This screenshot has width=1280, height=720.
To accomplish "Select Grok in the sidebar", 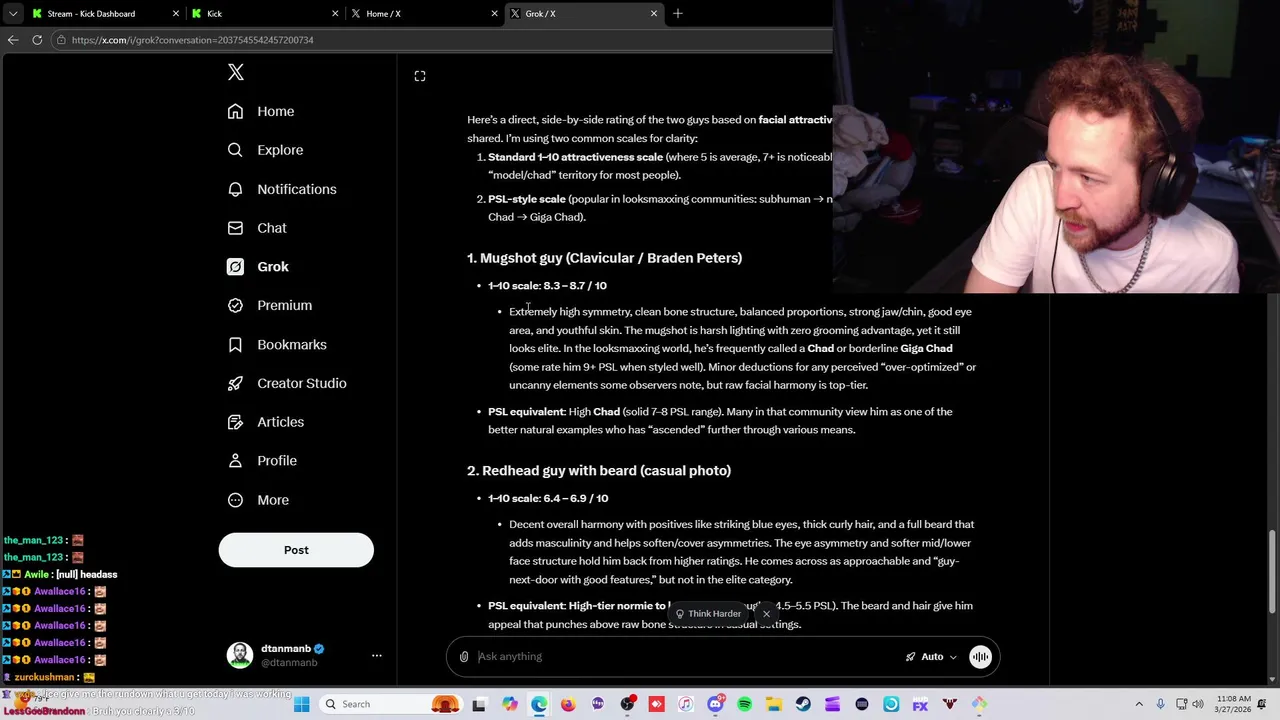I will click(x=258, y=267).
